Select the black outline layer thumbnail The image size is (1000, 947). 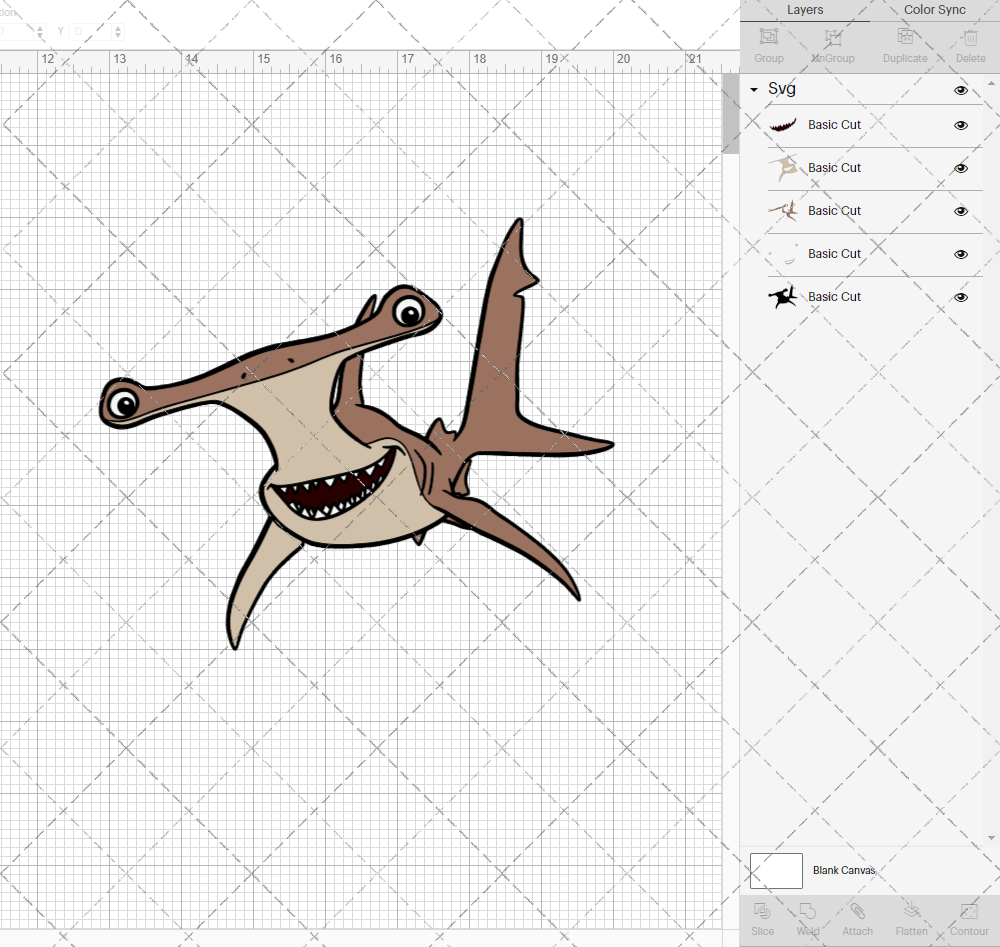coord(783,297)
